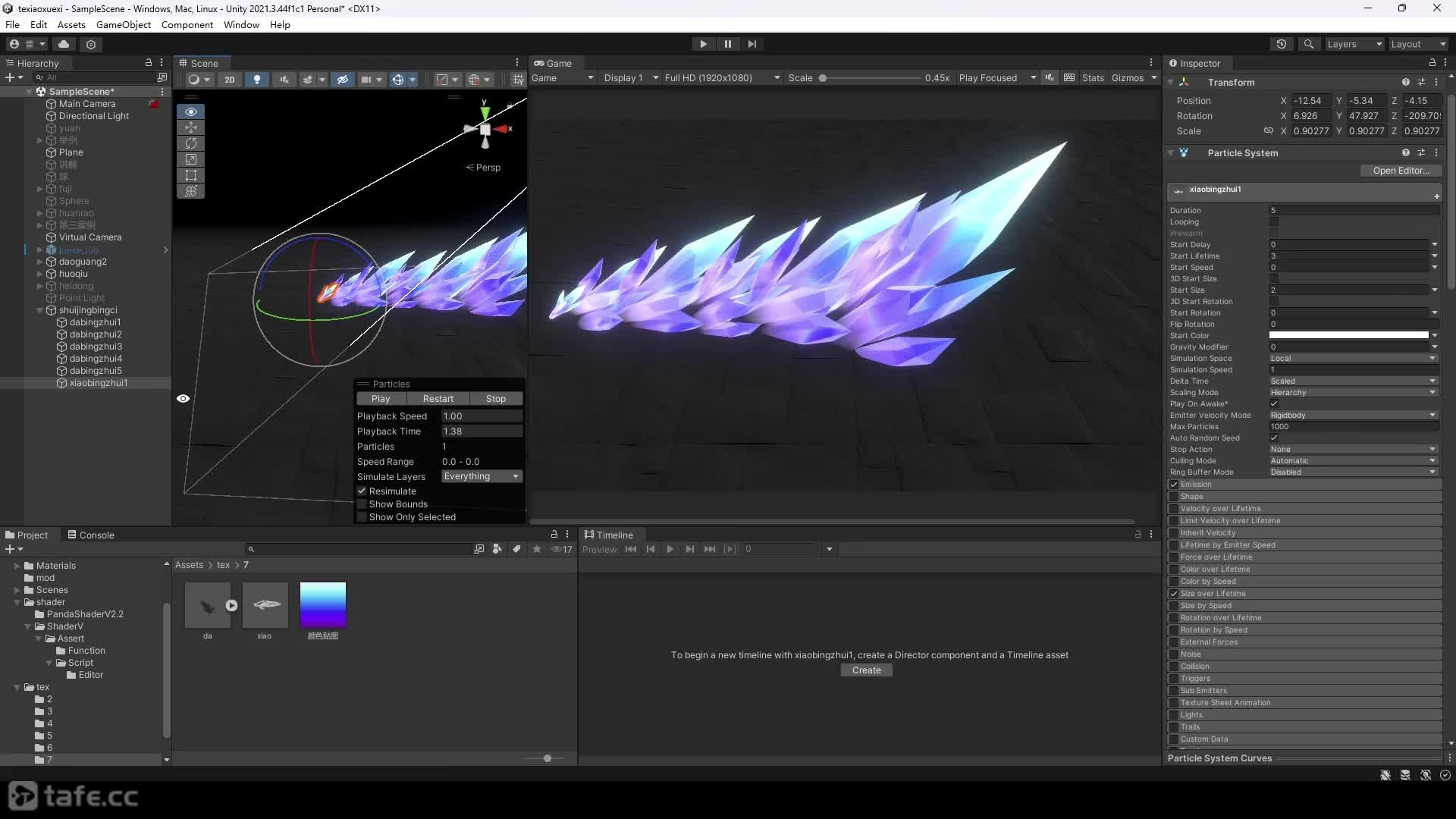Click the Open Editor button

pos(1401,171)
